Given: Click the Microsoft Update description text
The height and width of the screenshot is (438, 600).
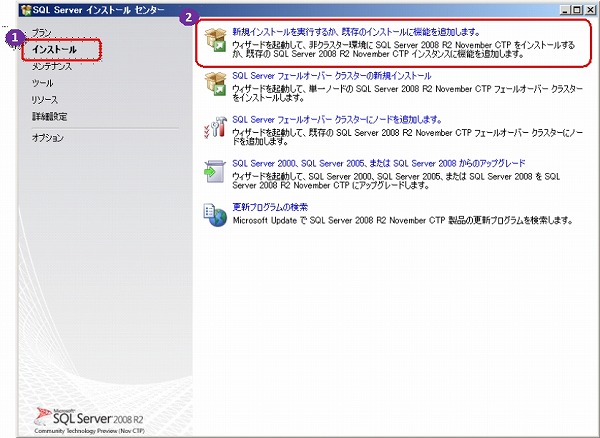Looking at the screenshot, I should [x=403, y=221].
